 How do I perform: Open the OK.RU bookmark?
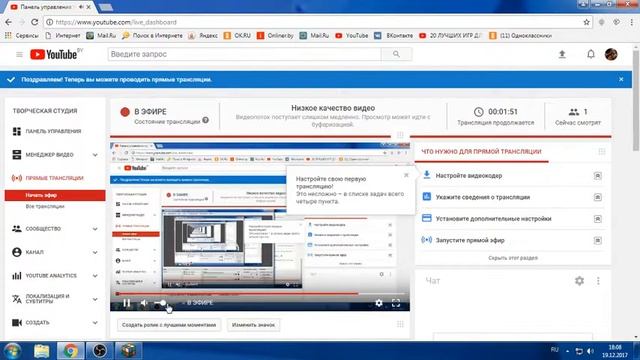(x=237, y=36)
